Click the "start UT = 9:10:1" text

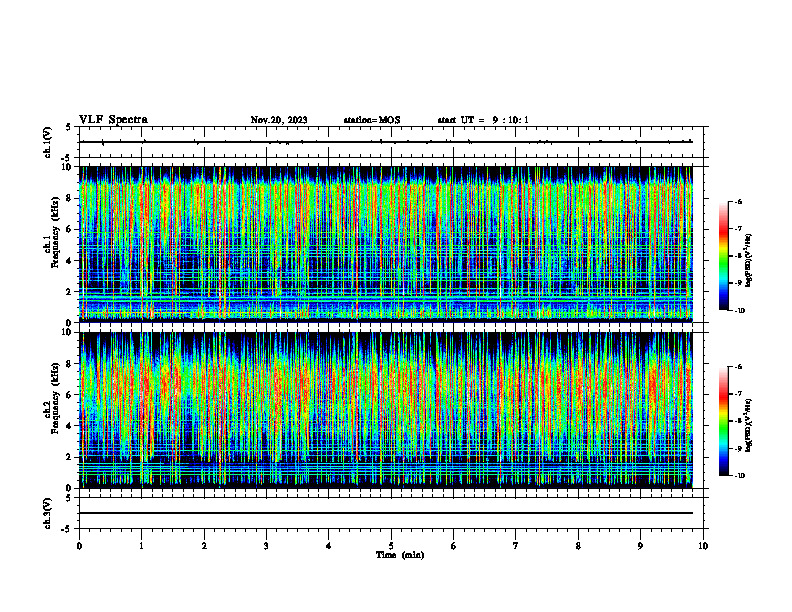[483, 120]
